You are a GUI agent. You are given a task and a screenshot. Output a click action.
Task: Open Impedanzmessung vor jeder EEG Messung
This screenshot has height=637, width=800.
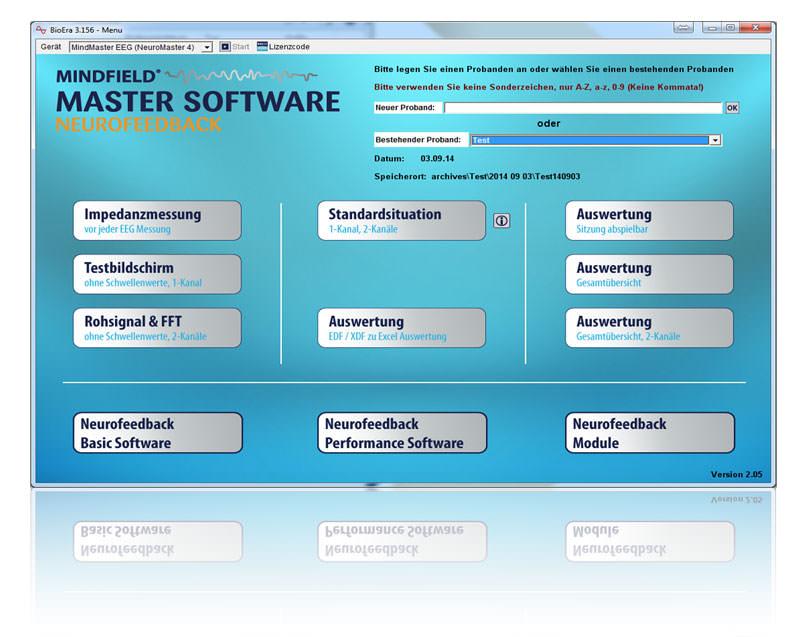click(157, 220)
